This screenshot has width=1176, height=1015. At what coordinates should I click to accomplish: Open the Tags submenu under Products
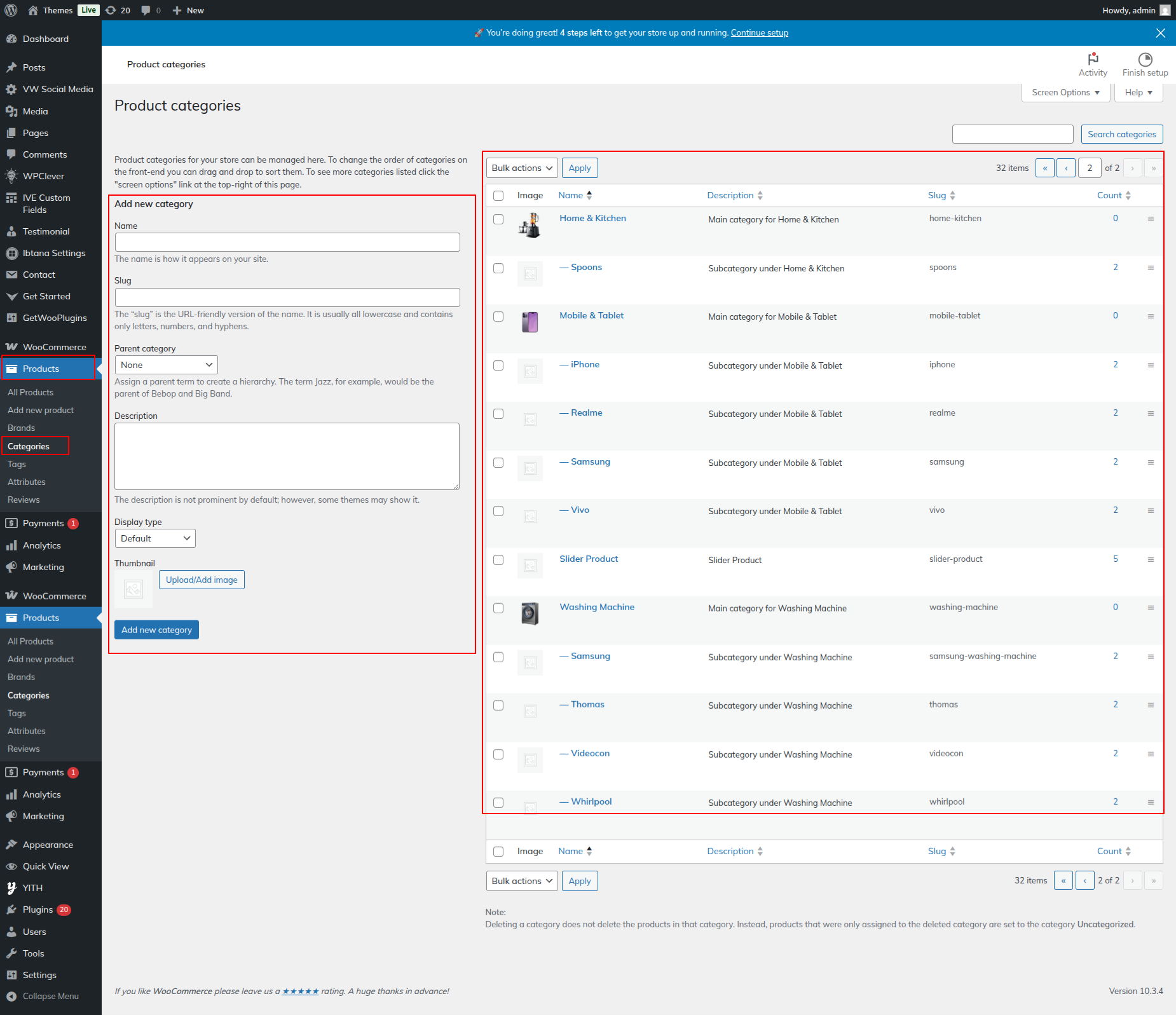17,464
